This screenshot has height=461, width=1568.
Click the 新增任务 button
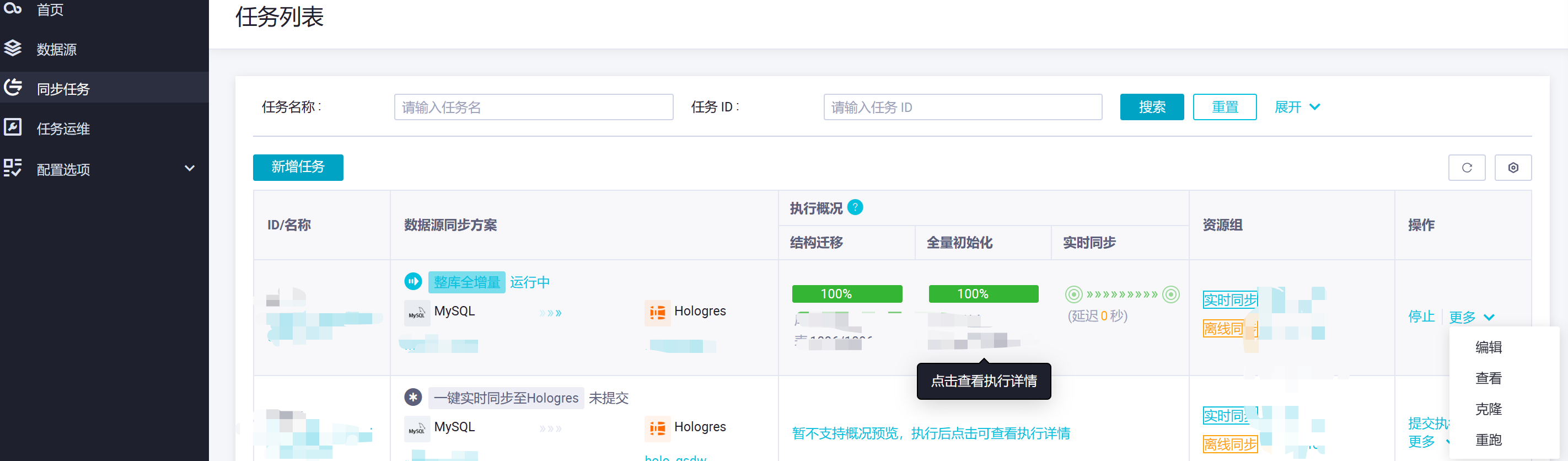pos(298,168)
